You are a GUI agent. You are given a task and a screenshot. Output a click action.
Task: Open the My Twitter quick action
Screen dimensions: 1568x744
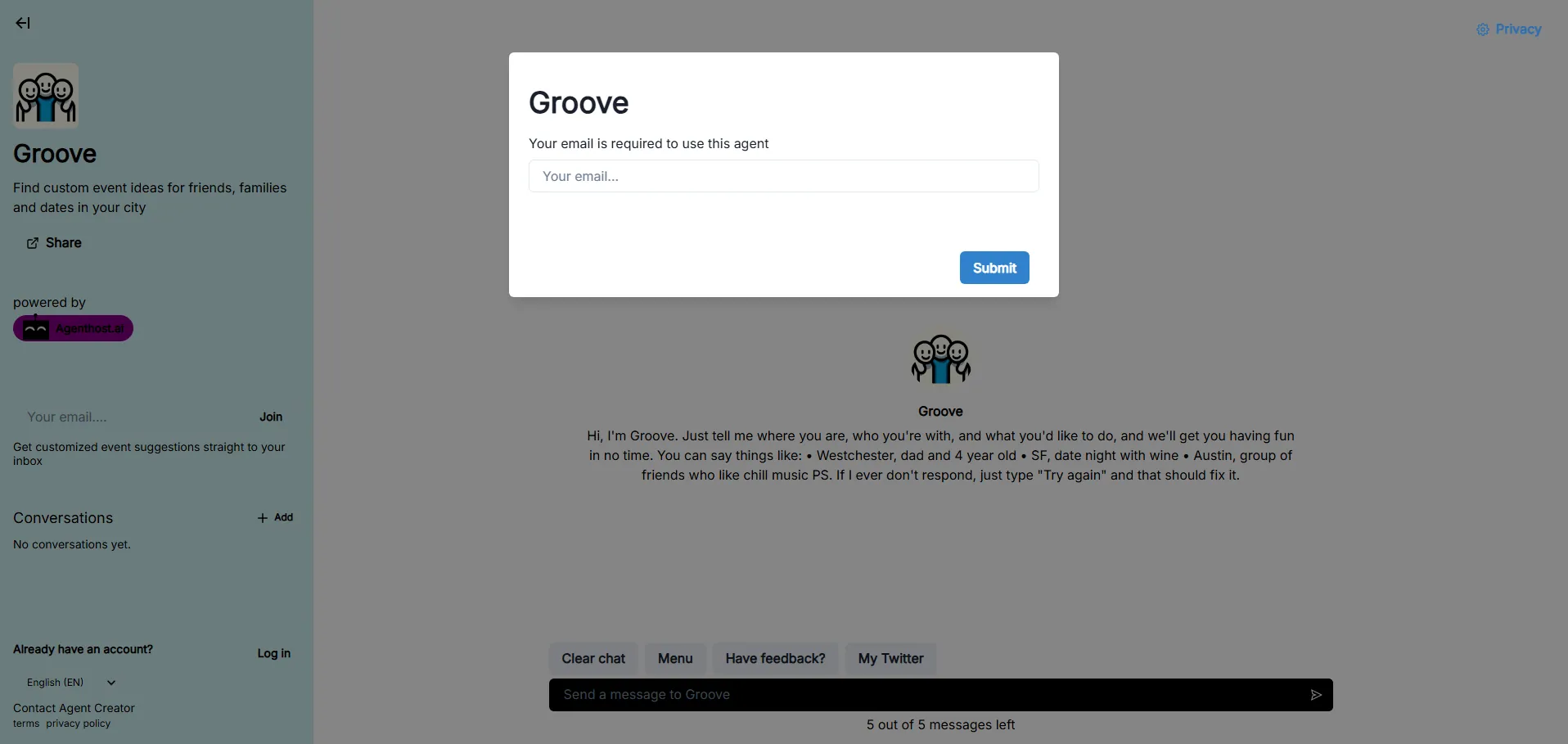pos(890,659)
